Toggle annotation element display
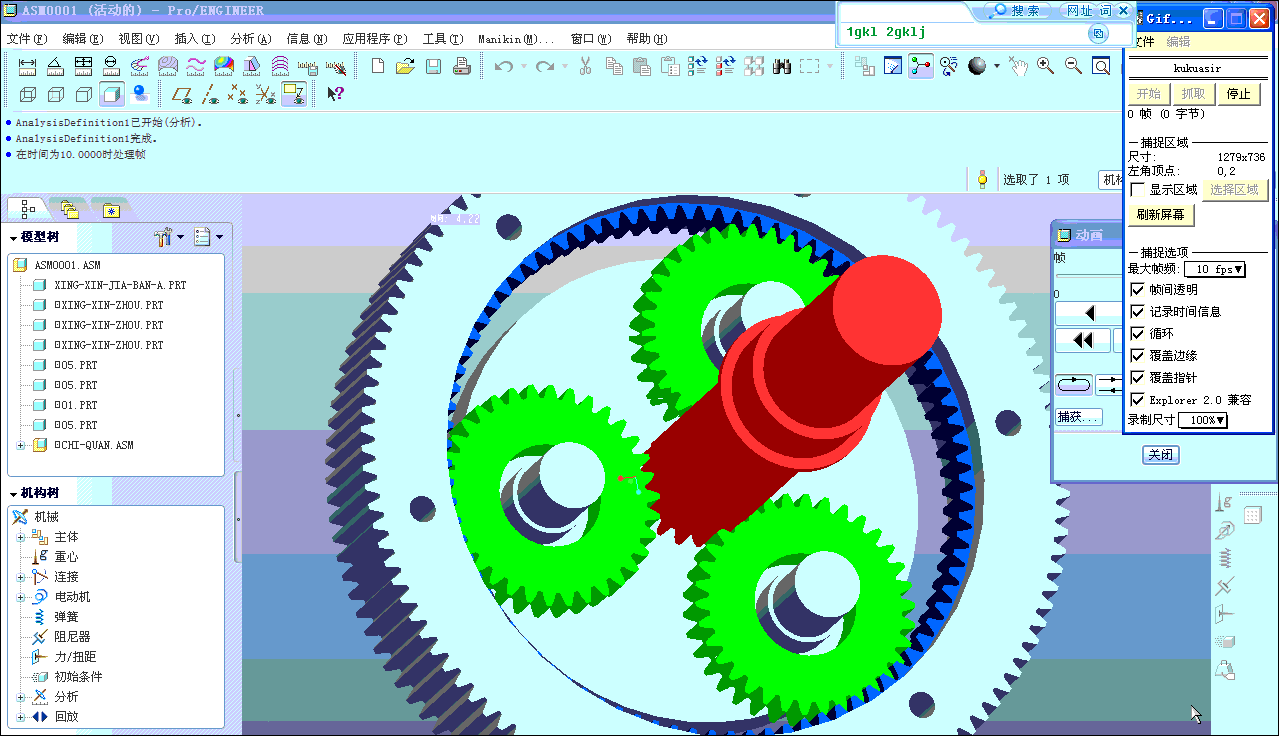 (x=294, y=94)
